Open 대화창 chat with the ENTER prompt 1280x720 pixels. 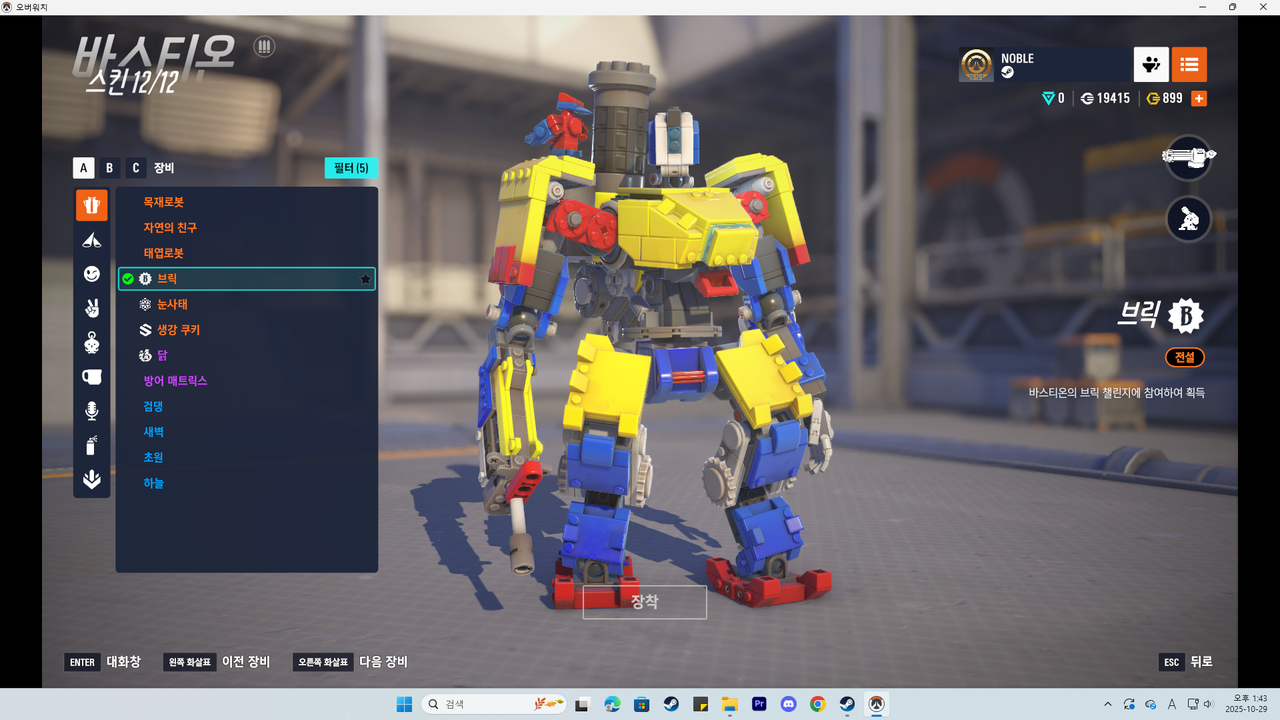104,662
